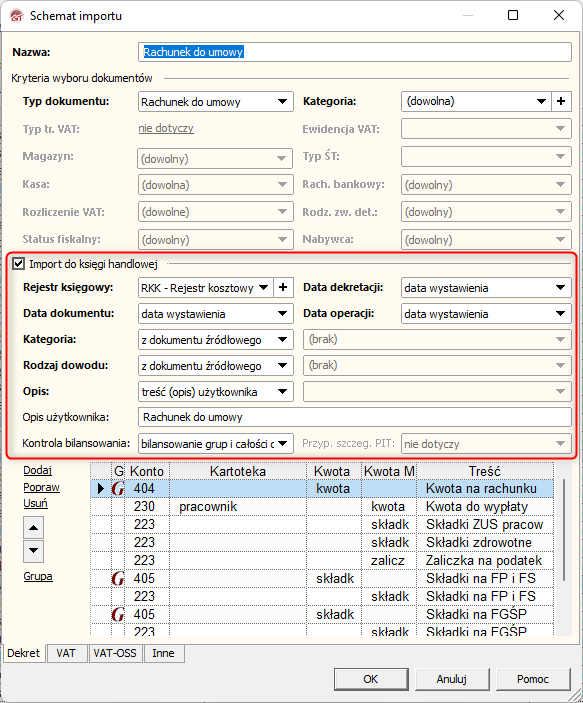Click the Grupa link

[x=38, y=577]
